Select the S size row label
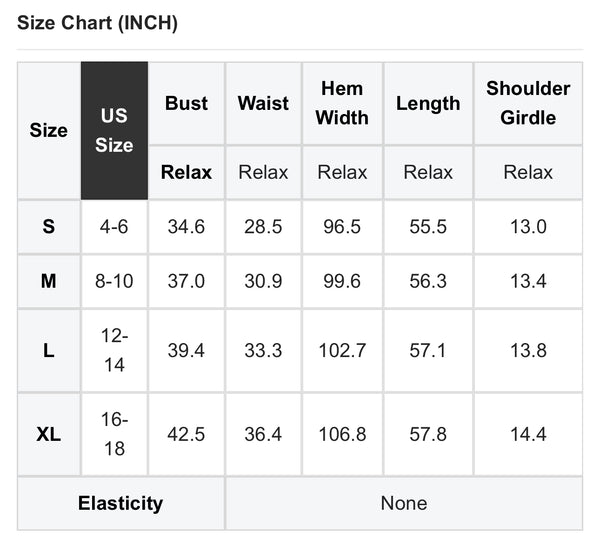Image resolution: width=600 pixels, height=547 pixels. (x=49, y=227)
